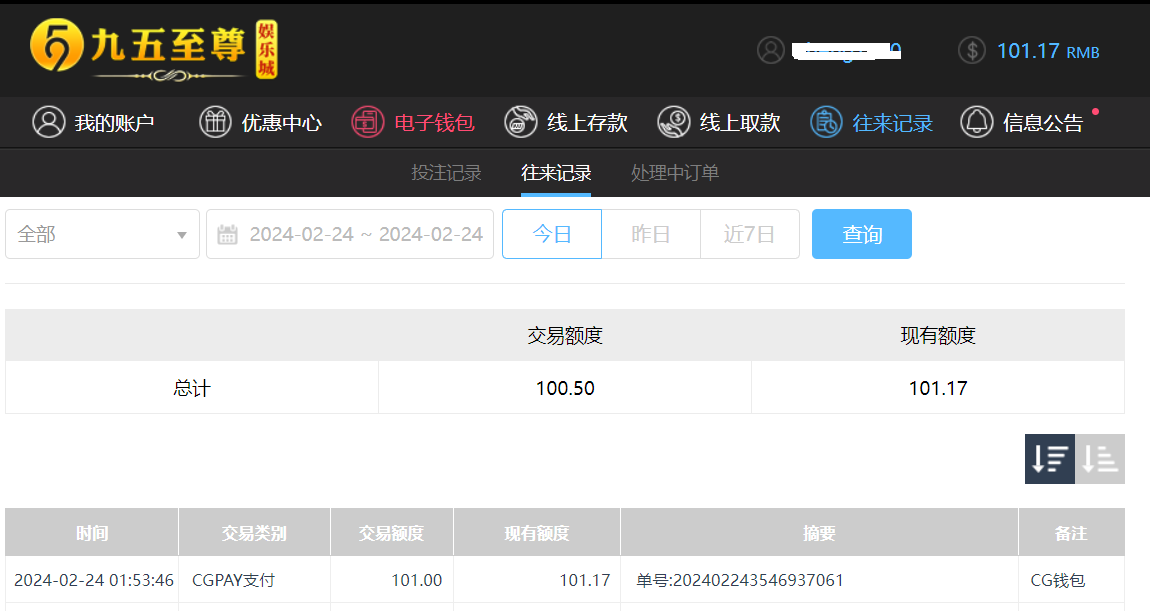Click the 现有额度 column header in records table
Viewport: 1150px width, 611px height.
click(x=537, y=533)
